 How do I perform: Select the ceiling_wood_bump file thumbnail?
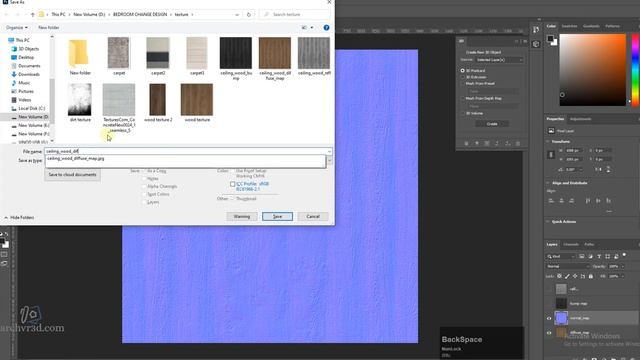coord(236,58)
